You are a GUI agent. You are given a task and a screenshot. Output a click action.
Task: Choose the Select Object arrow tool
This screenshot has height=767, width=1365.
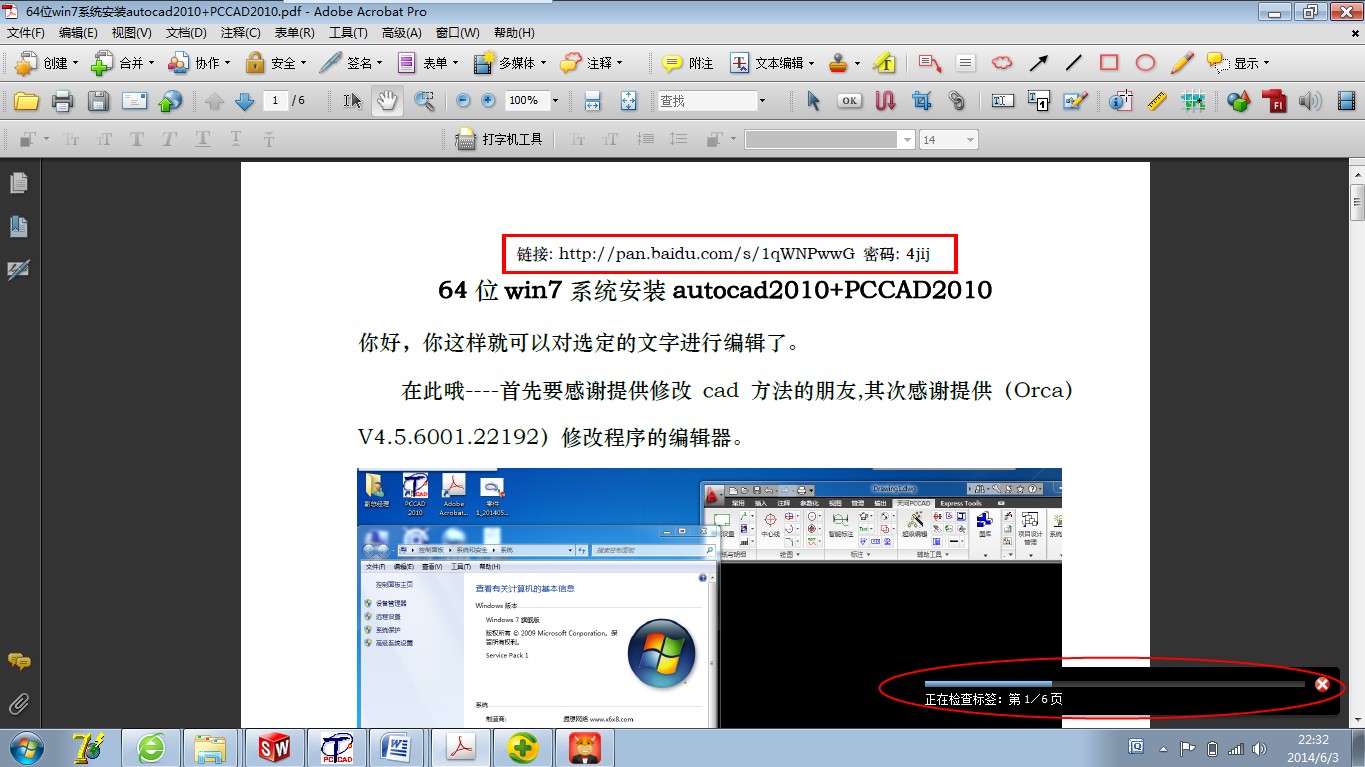[813, 101]
